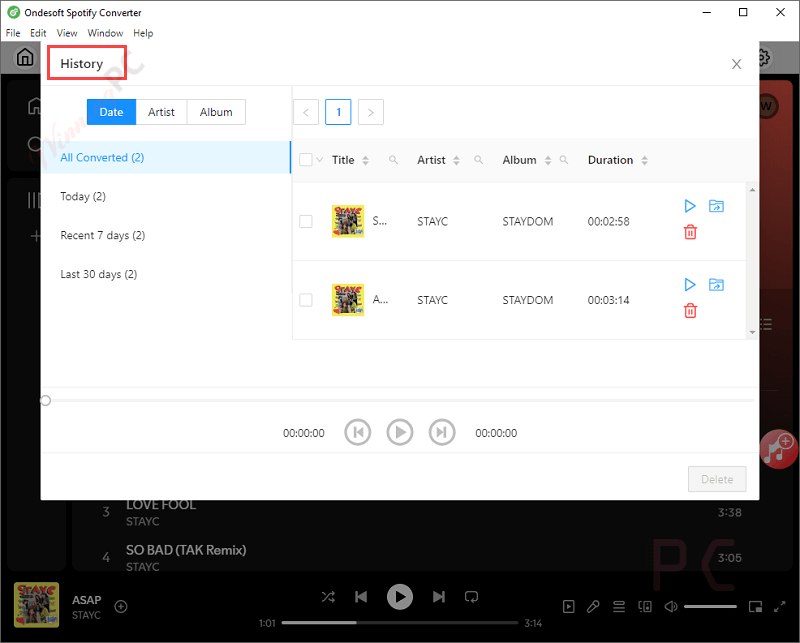
Task: Click red add-music floating button
Action: tap(778, 449)
